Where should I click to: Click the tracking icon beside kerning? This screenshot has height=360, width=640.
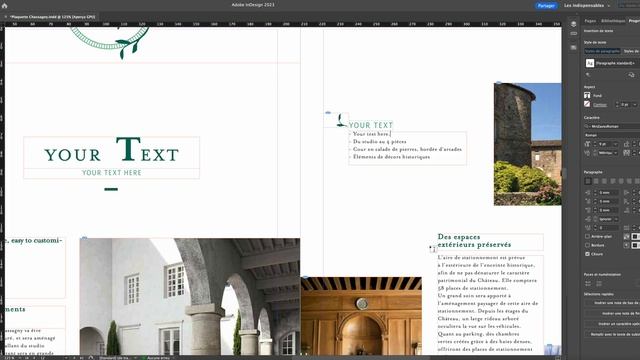point(626,153)
